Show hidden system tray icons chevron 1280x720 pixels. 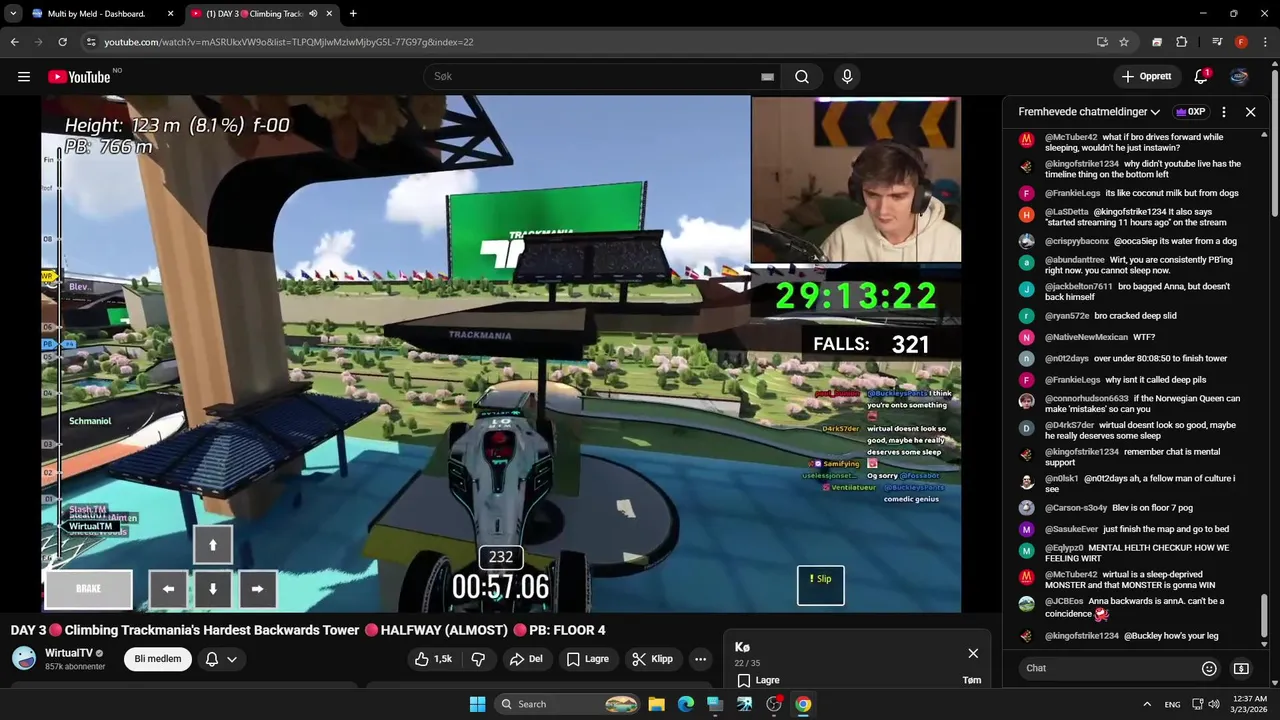pyautogui.click(x=1146, y=704)
